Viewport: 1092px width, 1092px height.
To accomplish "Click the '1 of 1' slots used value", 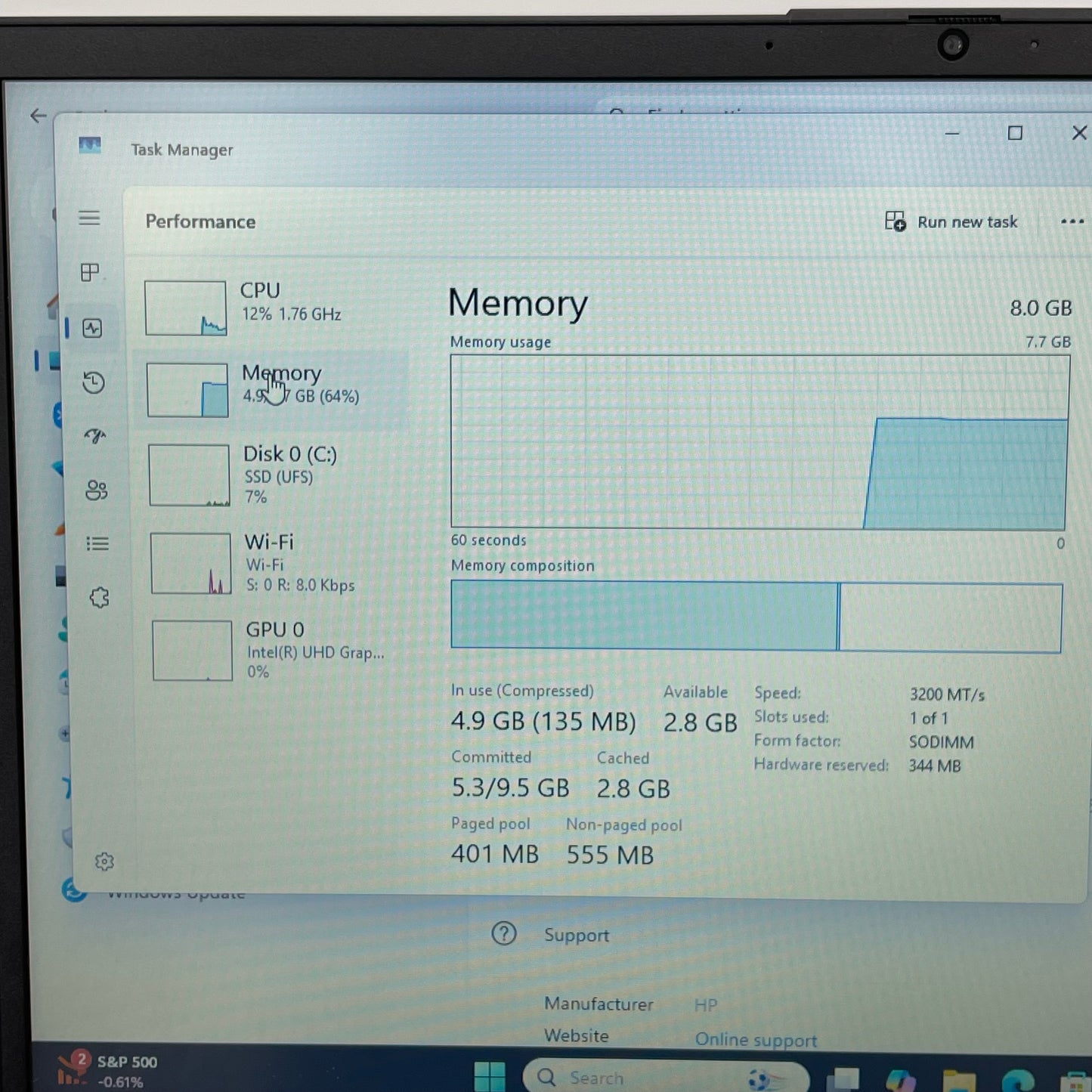I will [x=929, y=718].
